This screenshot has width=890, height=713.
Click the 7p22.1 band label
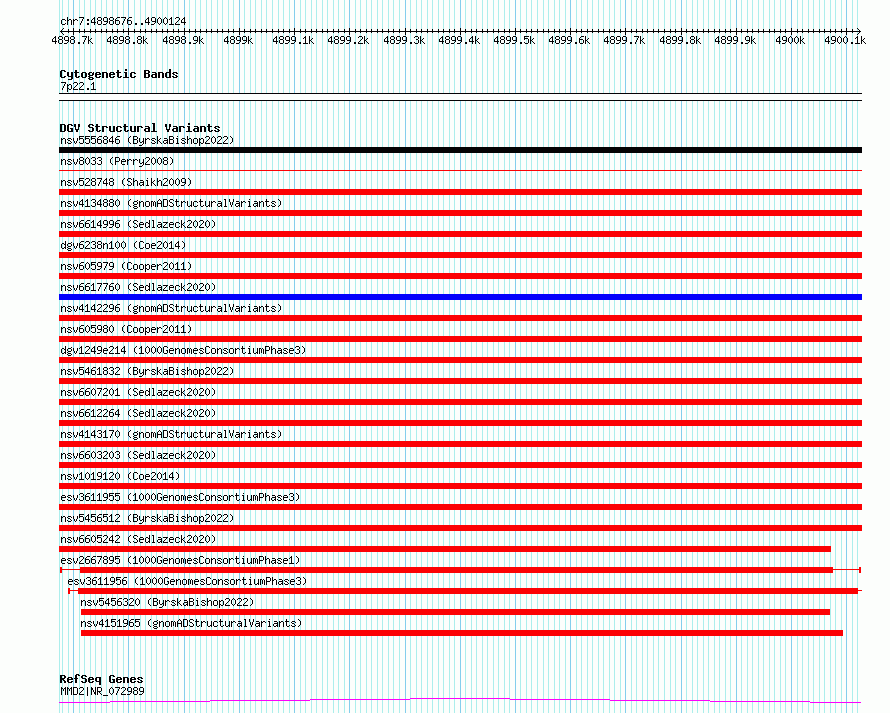(78, 86)
